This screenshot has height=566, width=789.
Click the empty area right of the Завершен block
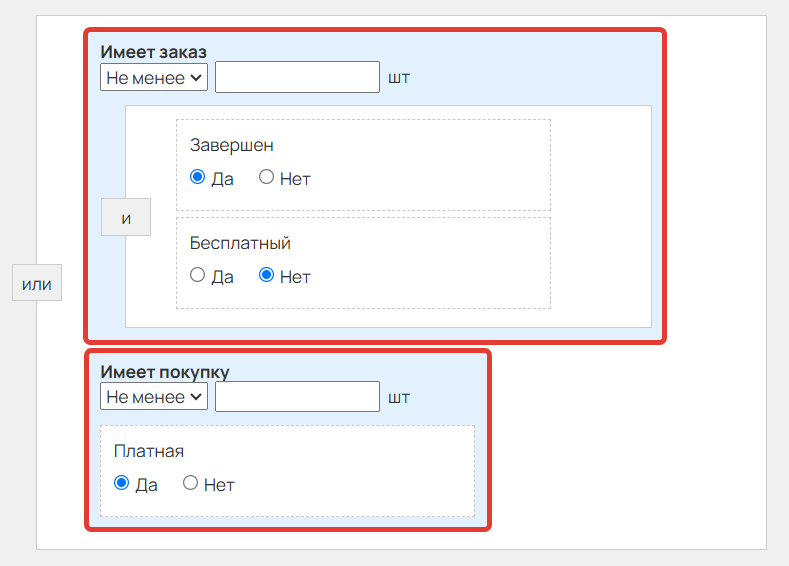[601, 165]
